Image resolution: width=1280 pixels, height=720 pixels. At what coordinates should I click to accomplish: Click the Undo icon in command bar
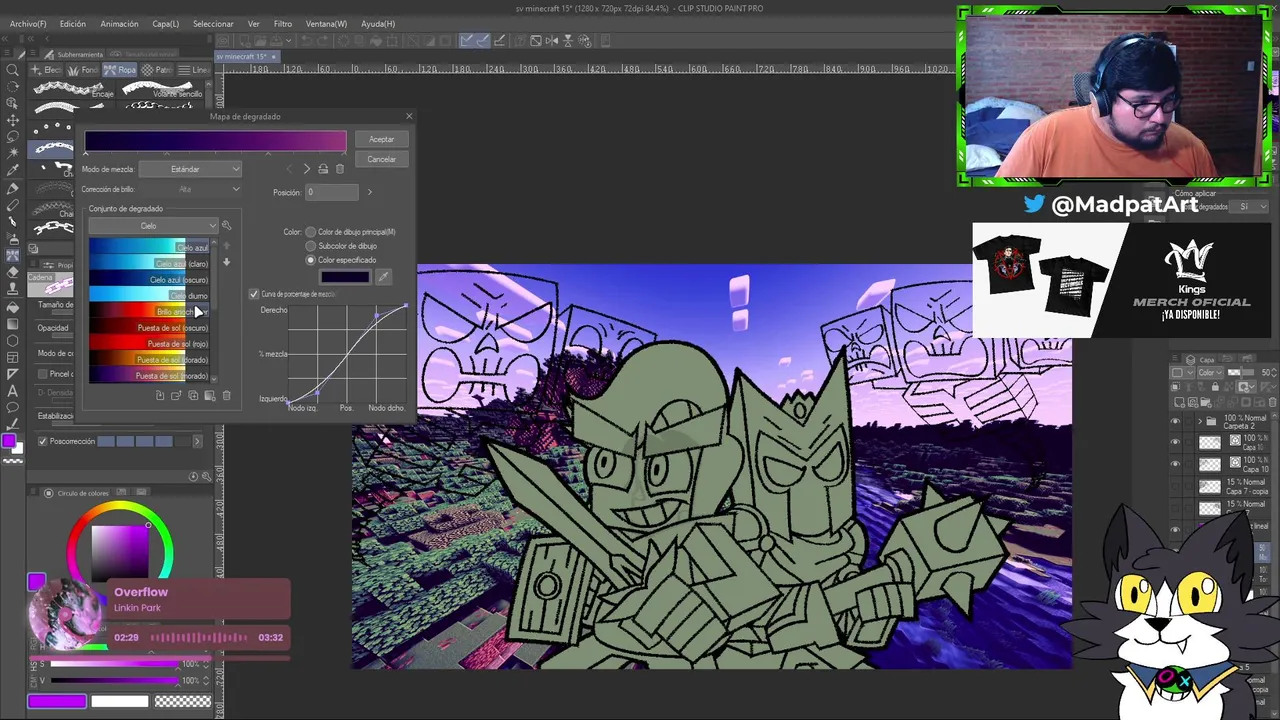[x=309, y=41]
